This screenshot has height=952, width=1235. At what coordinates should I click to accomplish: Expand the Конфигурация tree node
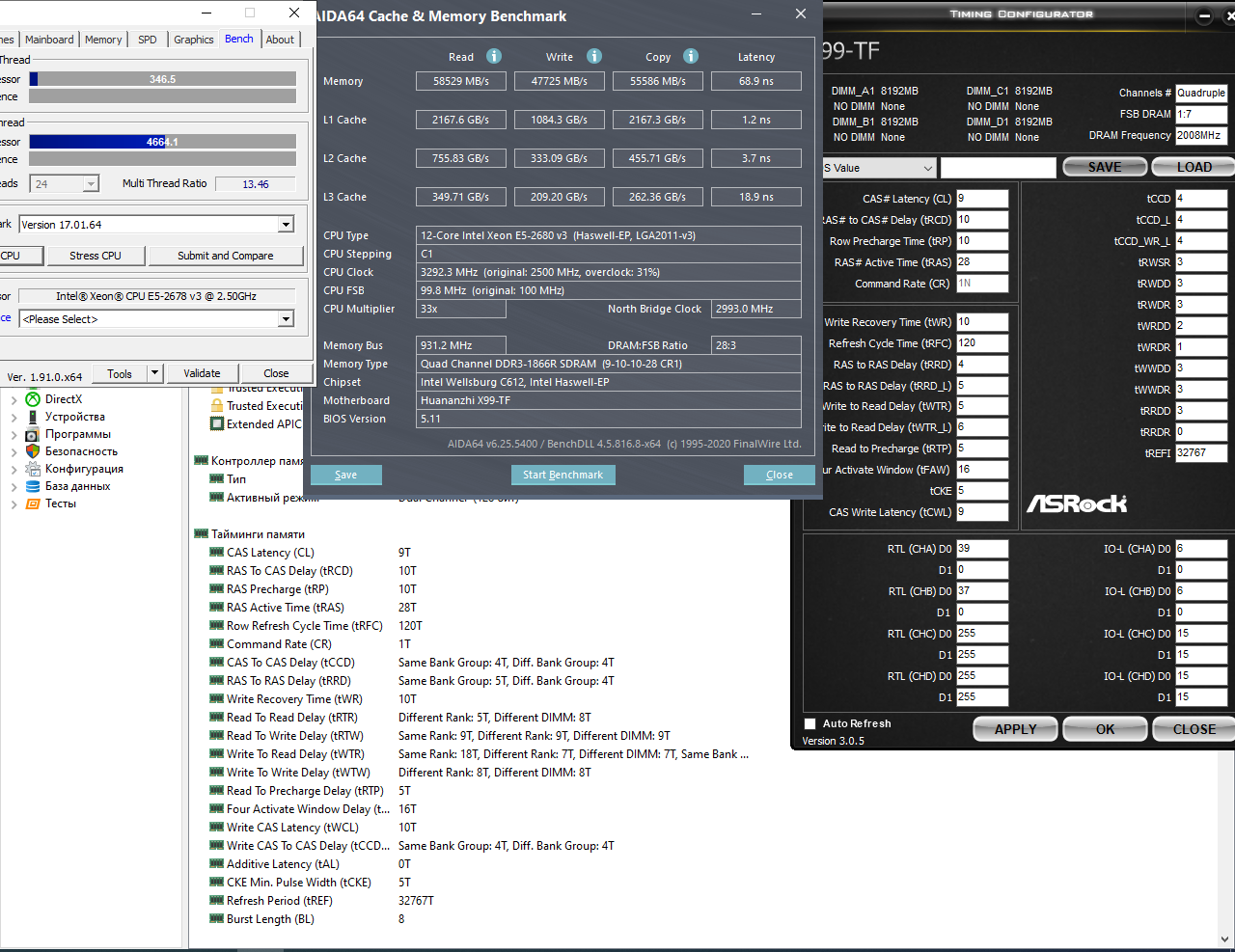coord(14,469)
